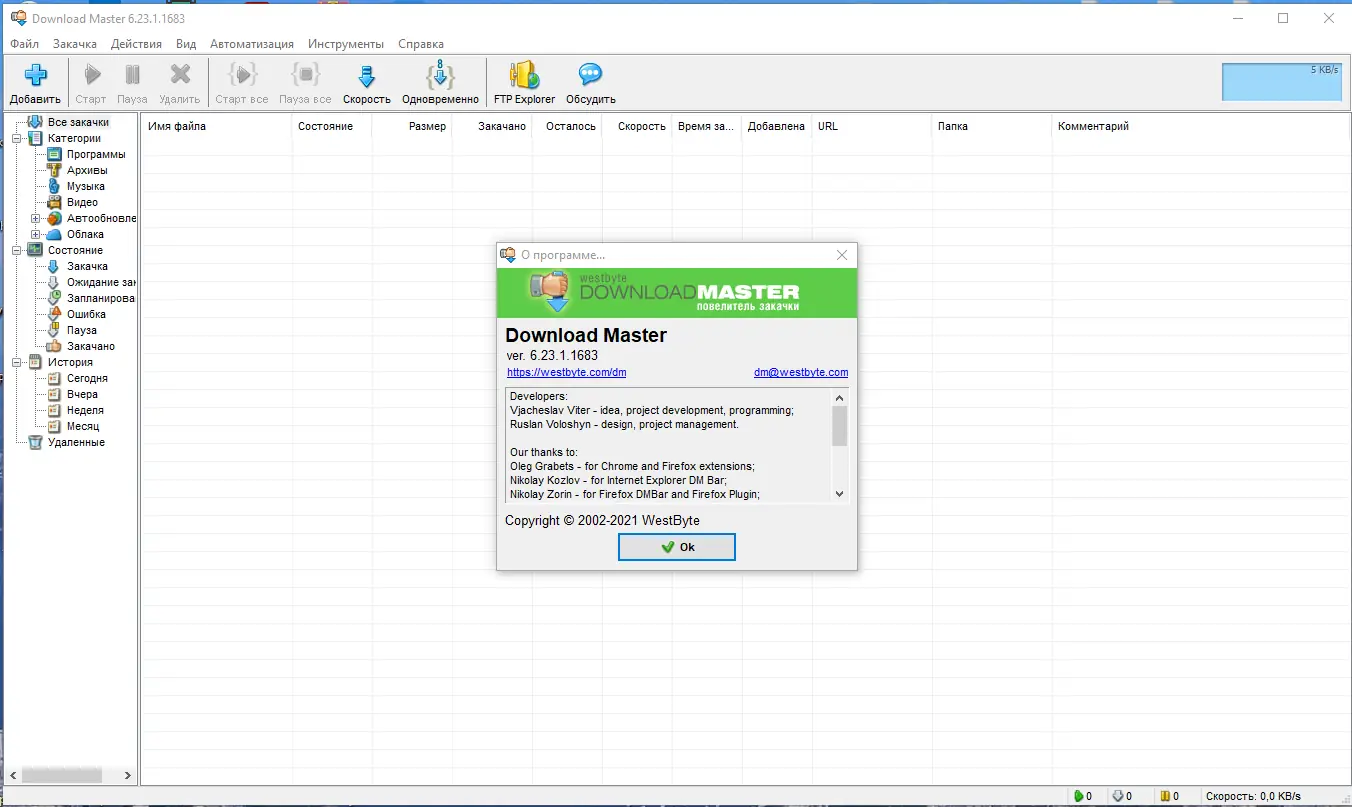Image resolution: width=1352 pixels, height=807 pixels.
Task: Open the Вид menu
Action: click(186, 44)
